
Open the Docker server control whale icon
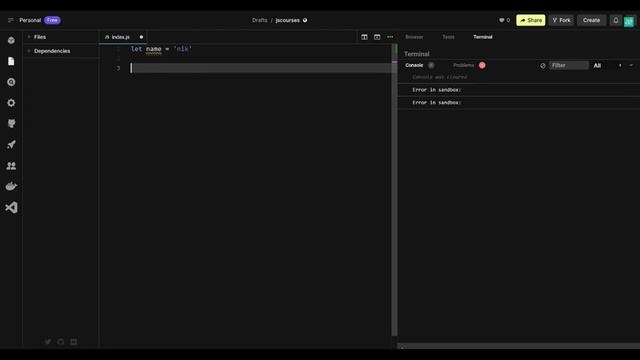coord(11,187)
